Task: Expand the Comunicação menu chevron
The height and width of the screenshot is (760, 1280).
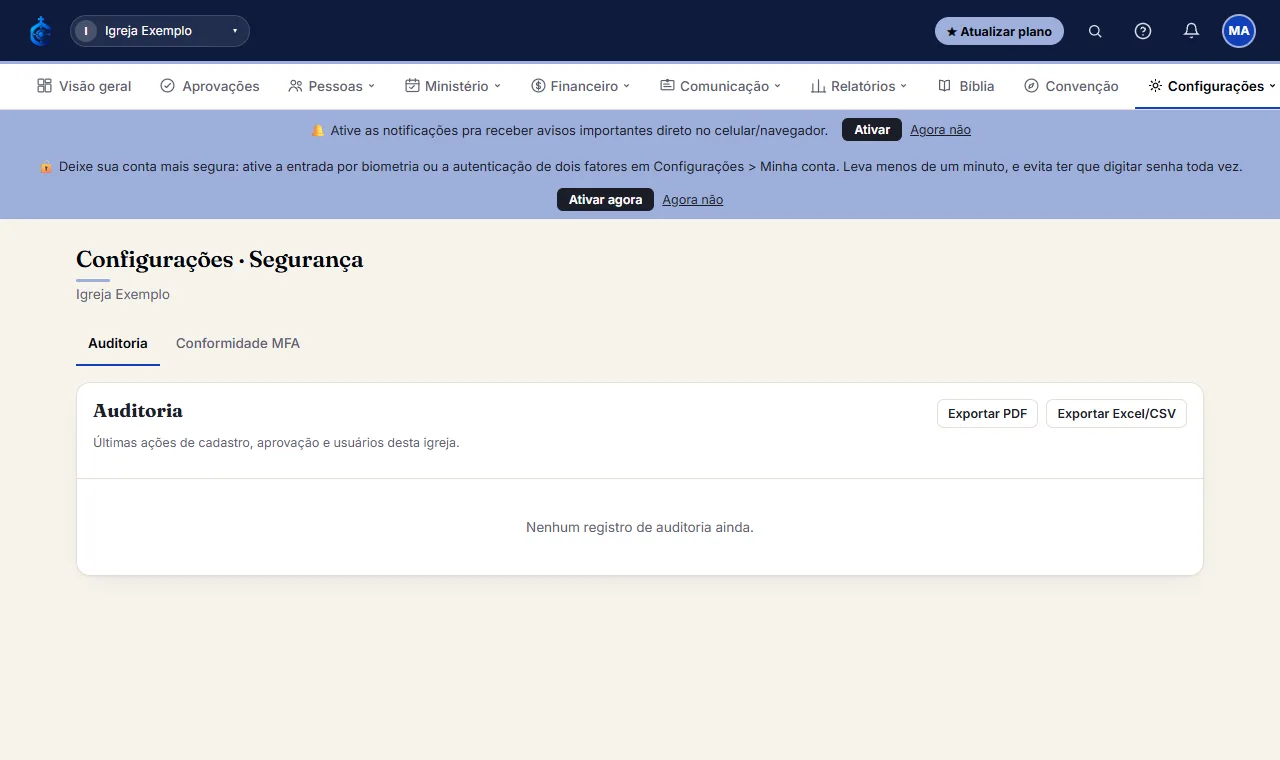Action: click(777, 86)
